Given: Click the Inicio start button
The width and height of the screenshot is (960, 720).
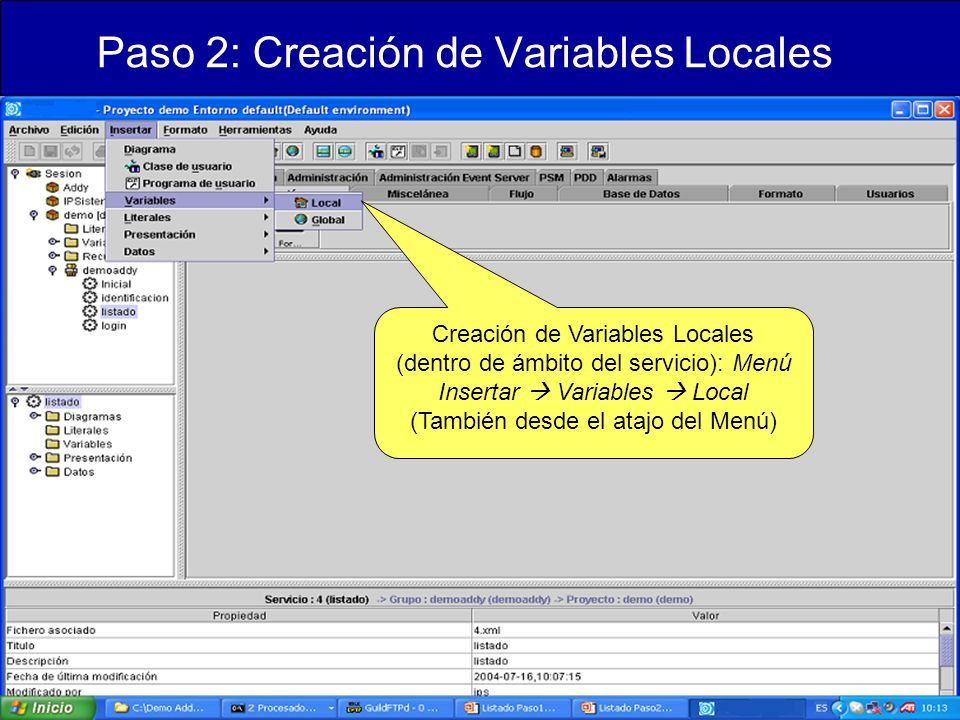Looking at the screenshot, I should (x=48, y=708).
